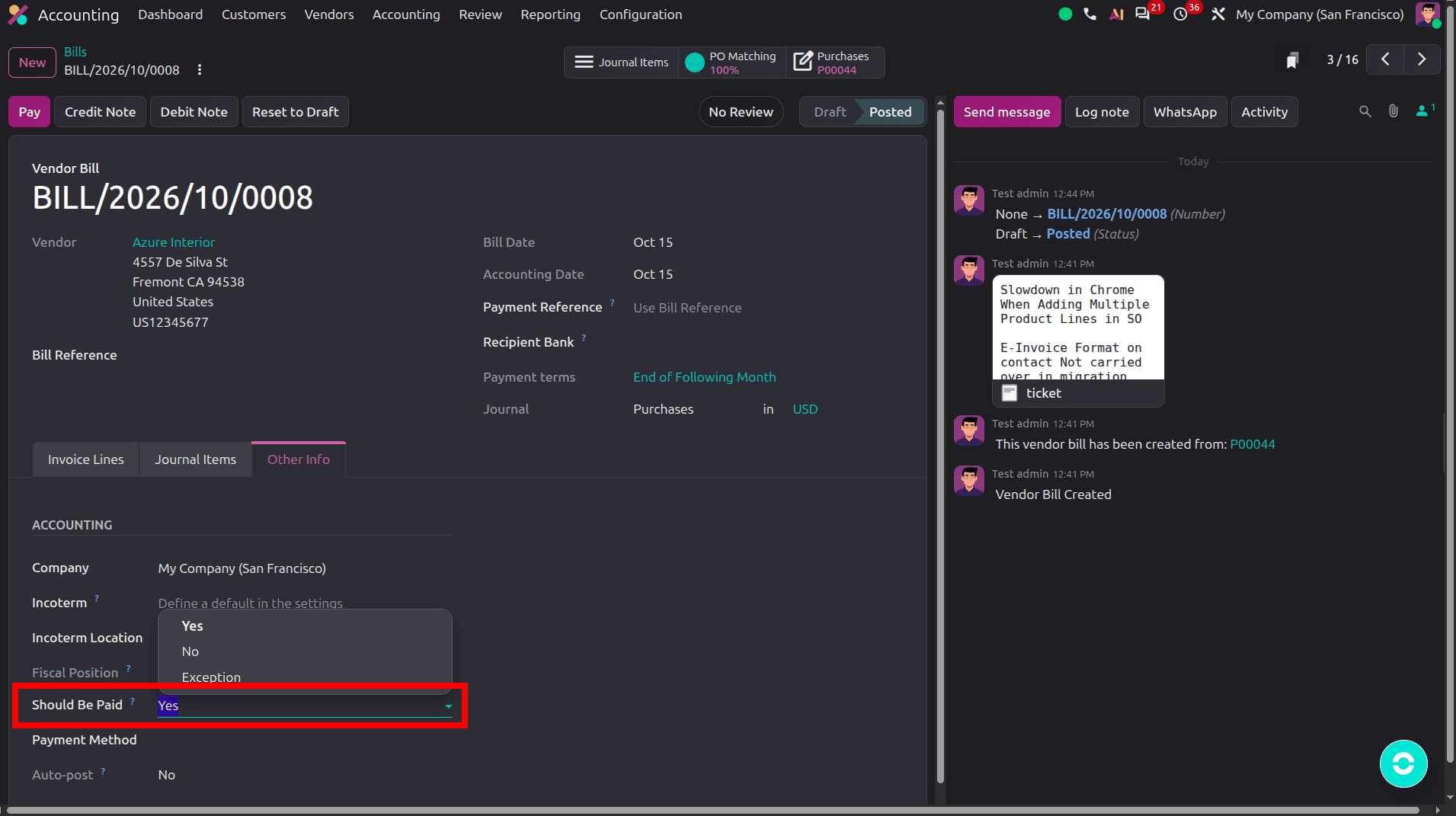The width and height of the screenshot is (1456, 816).
Task: Click the green online status indicator
Action: 1065,14
